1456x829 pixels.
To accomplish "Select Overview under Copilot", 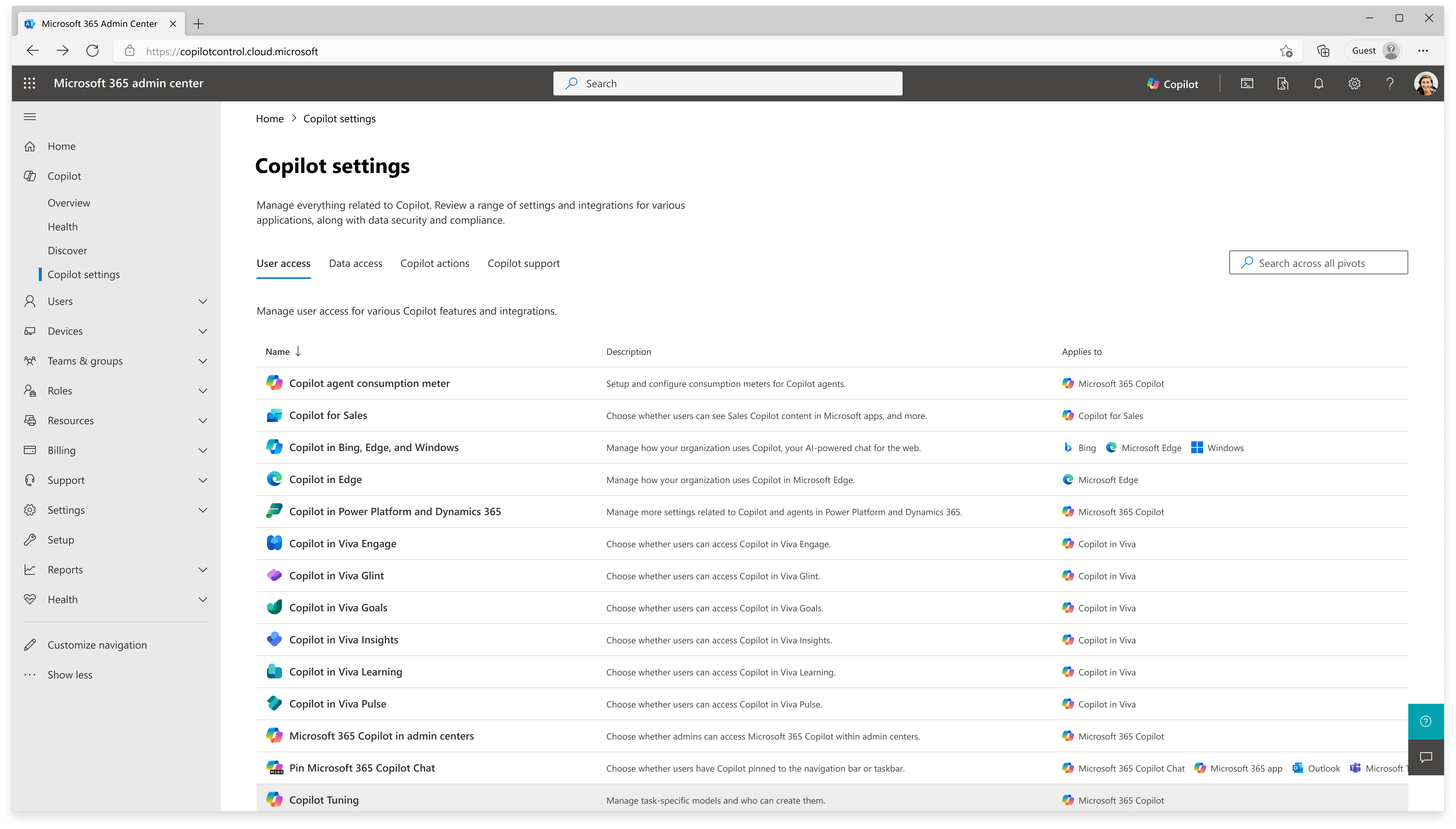I will [69, 203].
